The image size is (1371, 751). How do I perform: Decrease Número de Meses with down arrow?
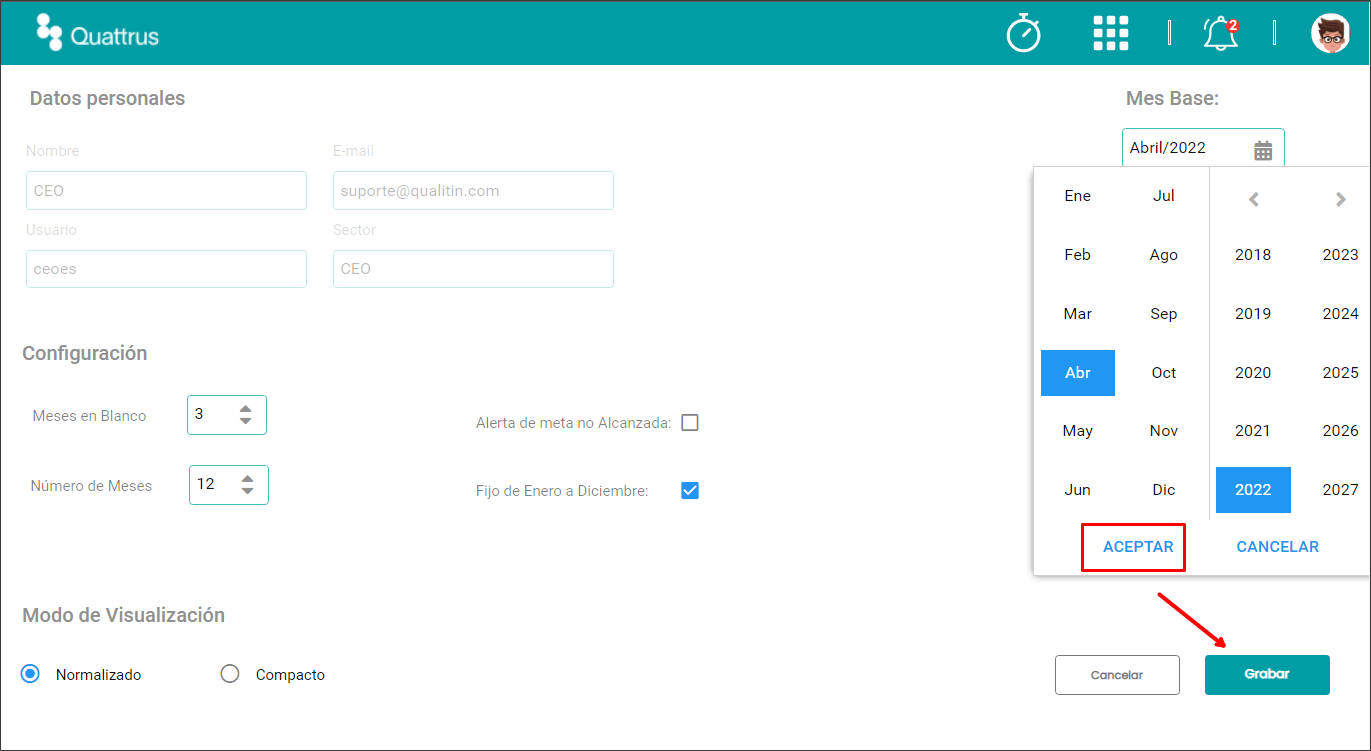(248, 491)
